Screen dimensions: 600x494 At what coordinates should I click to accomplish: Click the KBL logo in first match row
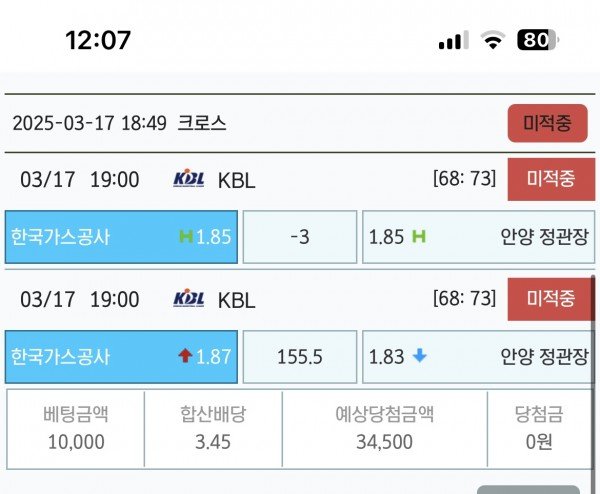pyautogui.click(x=189, y=178)
